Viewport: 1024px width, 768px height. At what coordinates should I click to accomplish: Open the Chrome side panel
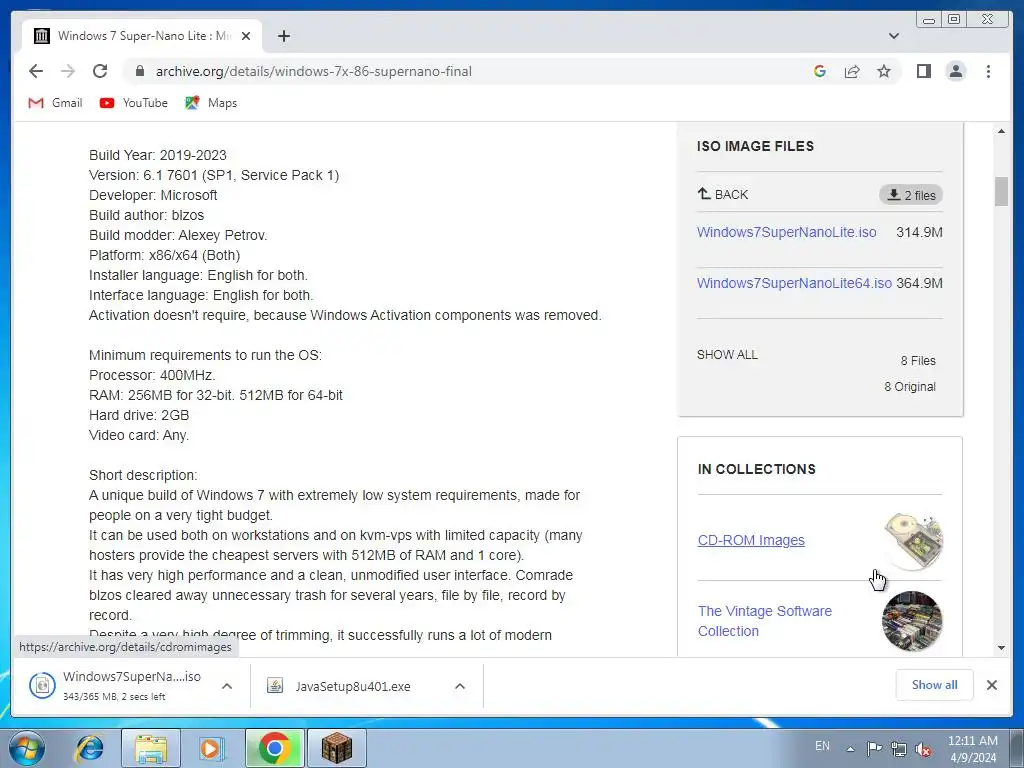[923, 71]
